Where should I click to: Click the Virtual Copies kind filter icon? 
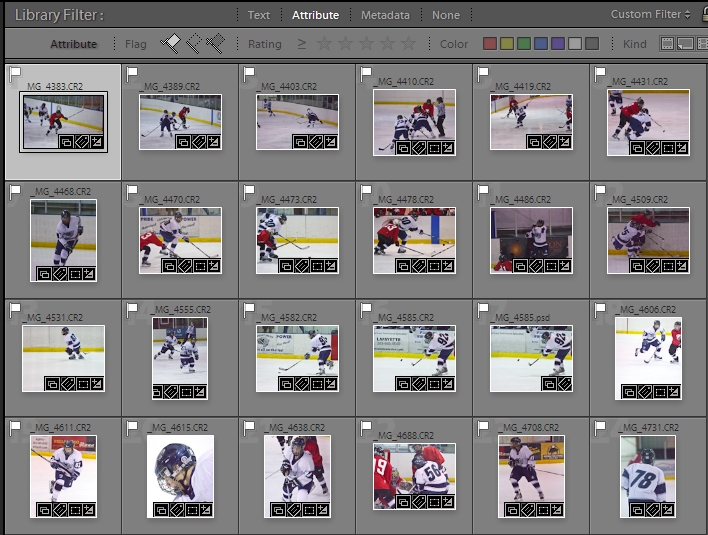(x=686, y=44)
